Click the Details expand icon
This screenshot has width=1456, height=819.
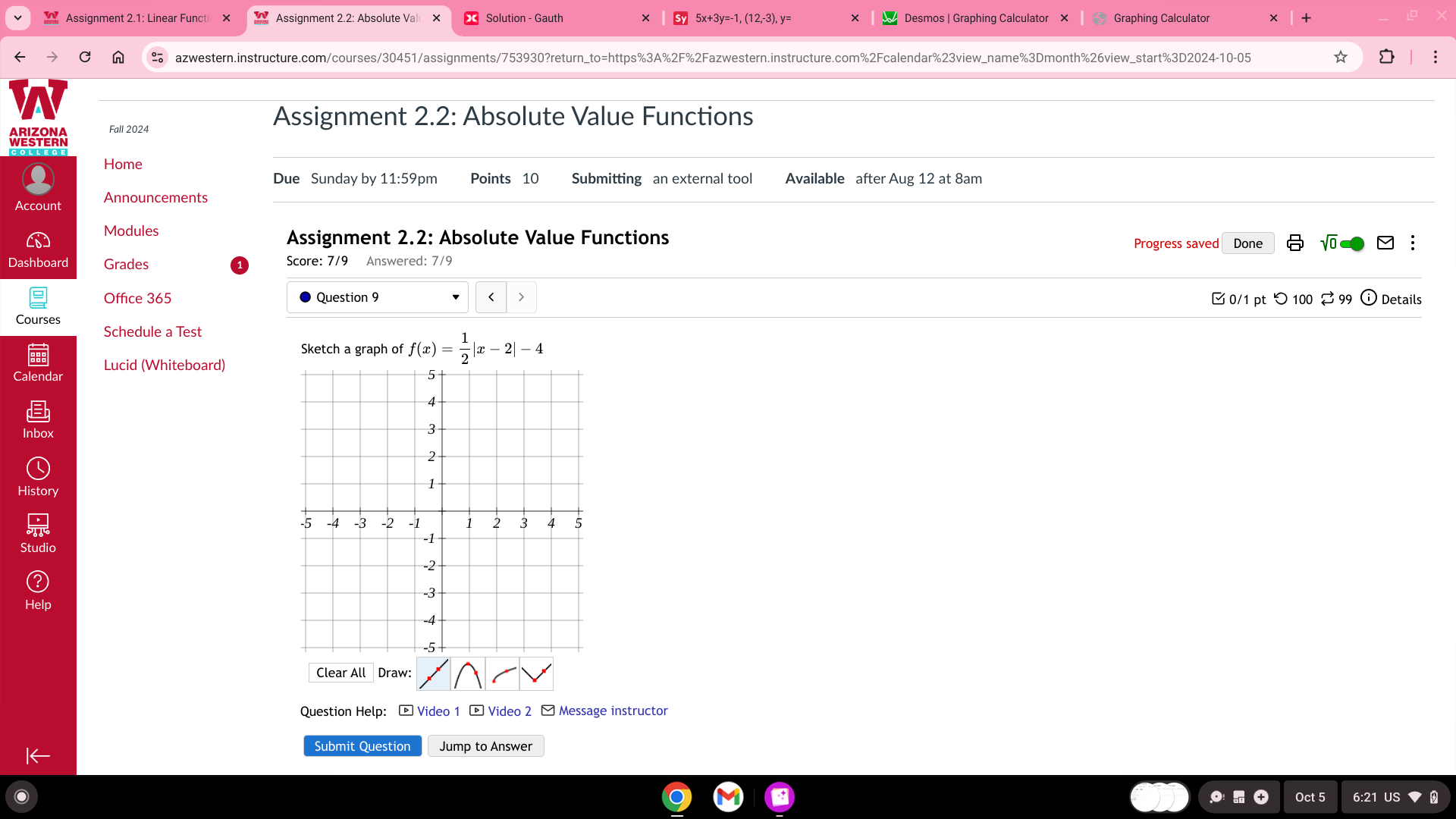click(1369, 298)
